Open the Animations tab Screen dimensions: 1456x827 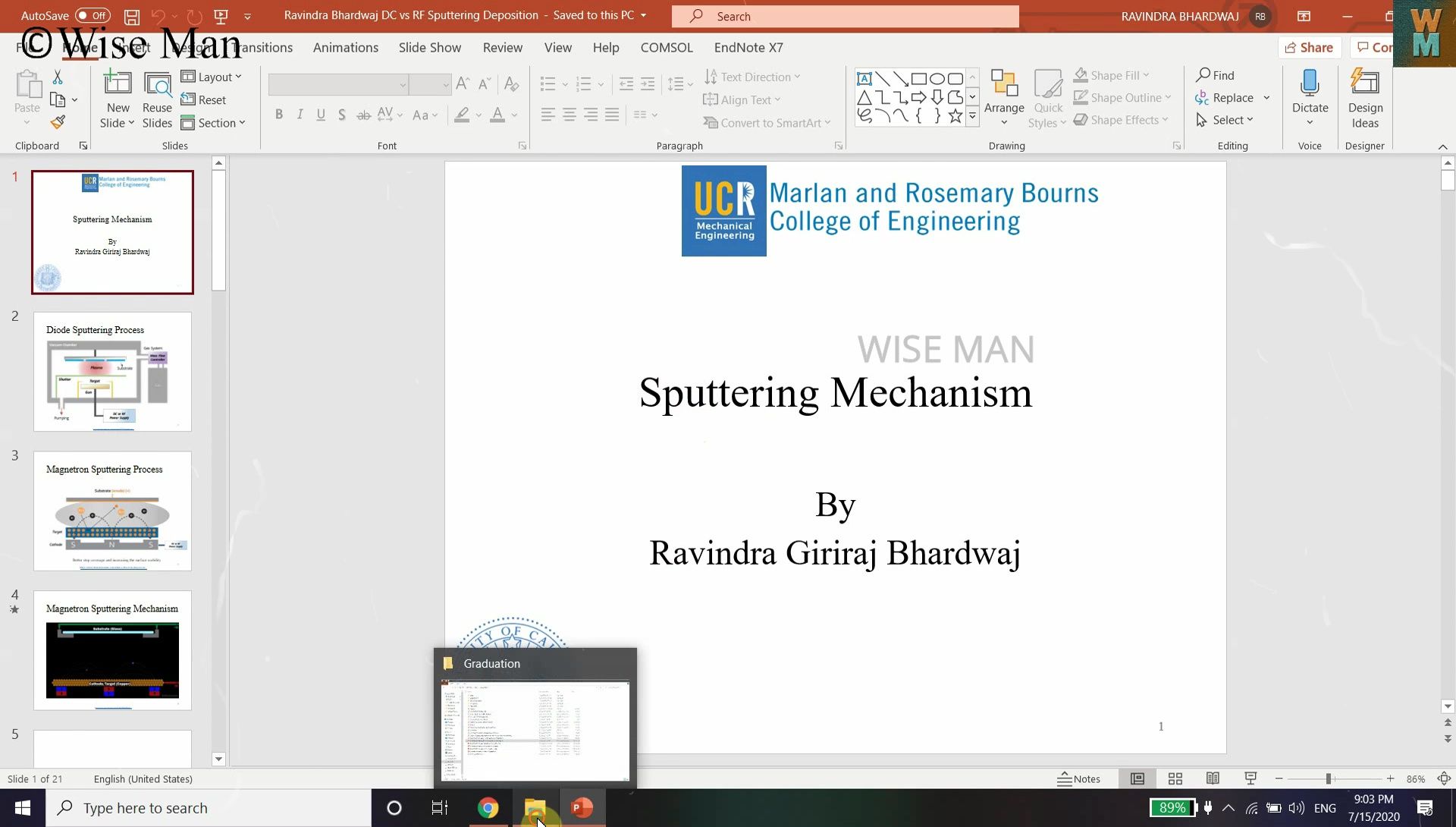pos(346,47)
